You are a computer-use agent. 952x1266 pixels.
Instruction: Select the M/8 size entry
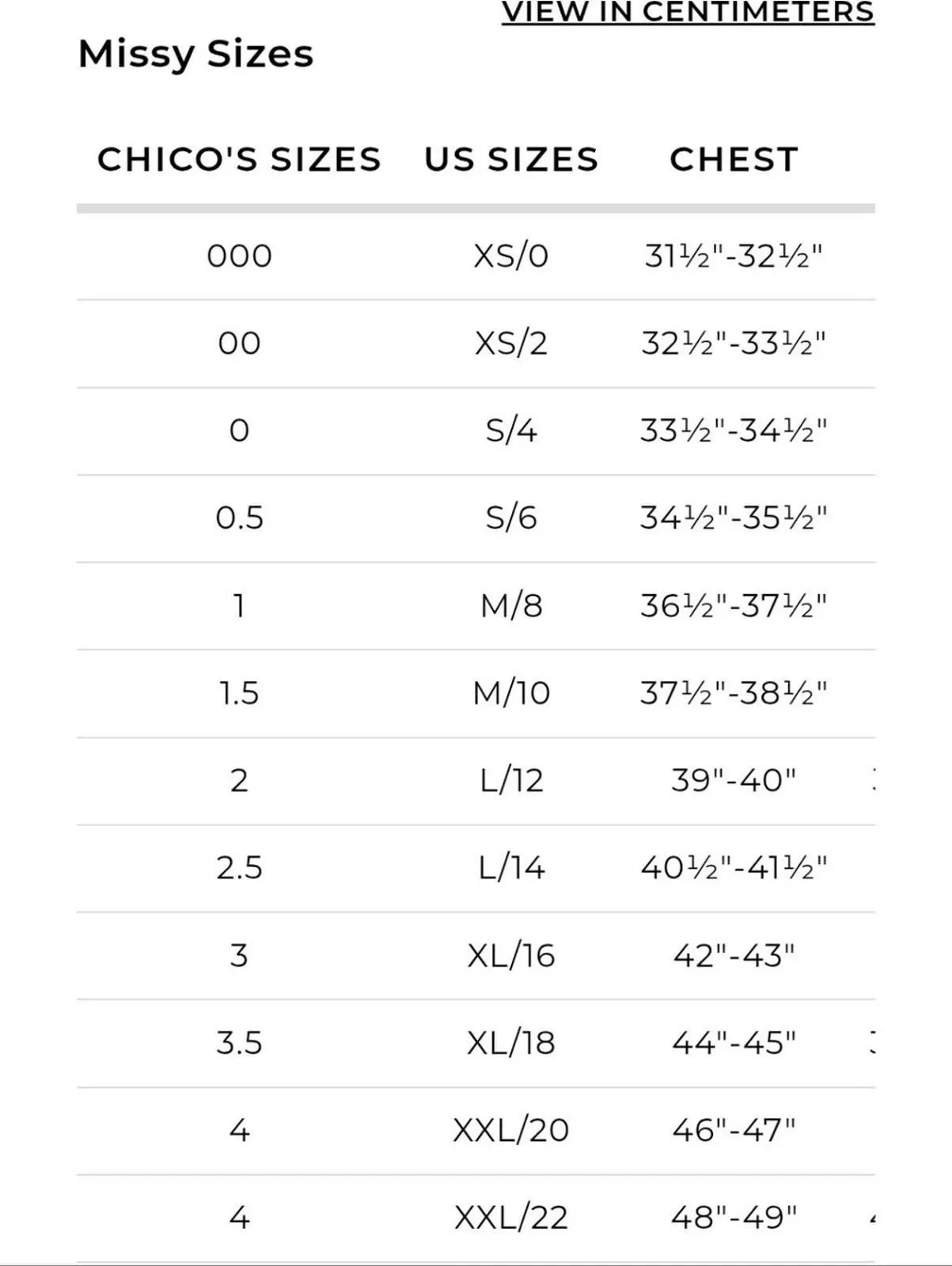click(x=511, y=606)
